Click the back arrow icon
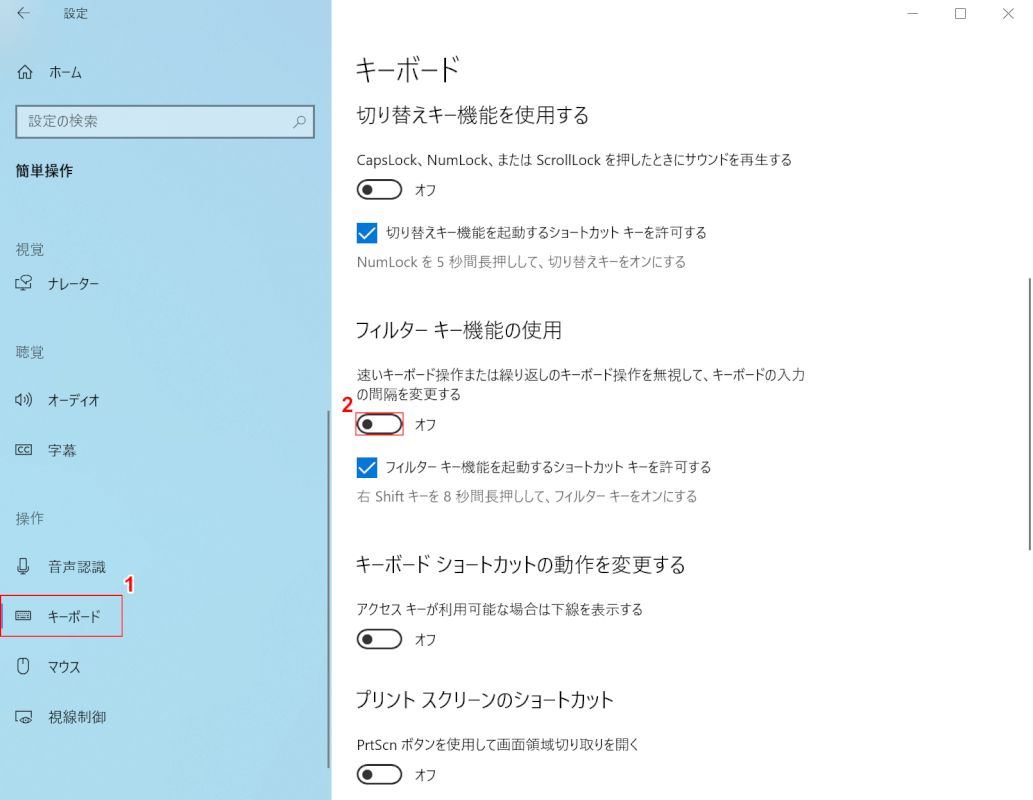Image resolution: width=1033 pixels, height=800 pixels. pos(23,13)
